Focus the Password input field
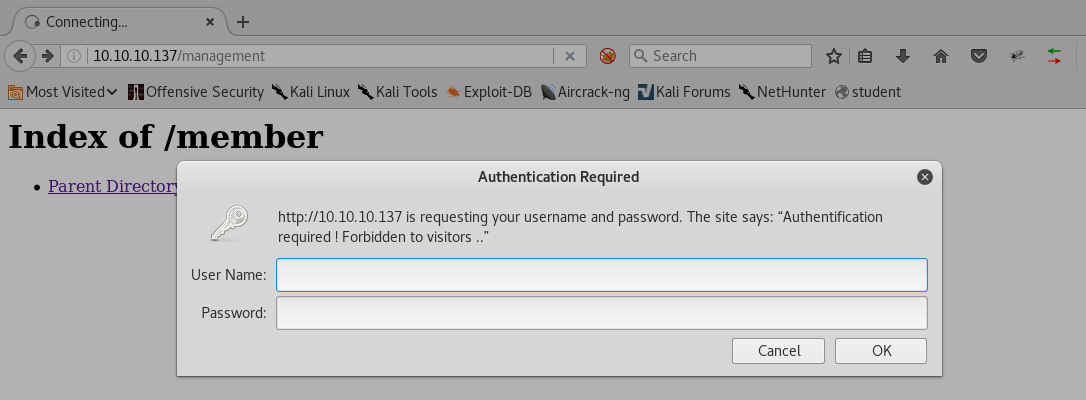Viewport: 1086px width, 400px height. tap(601, 313)
